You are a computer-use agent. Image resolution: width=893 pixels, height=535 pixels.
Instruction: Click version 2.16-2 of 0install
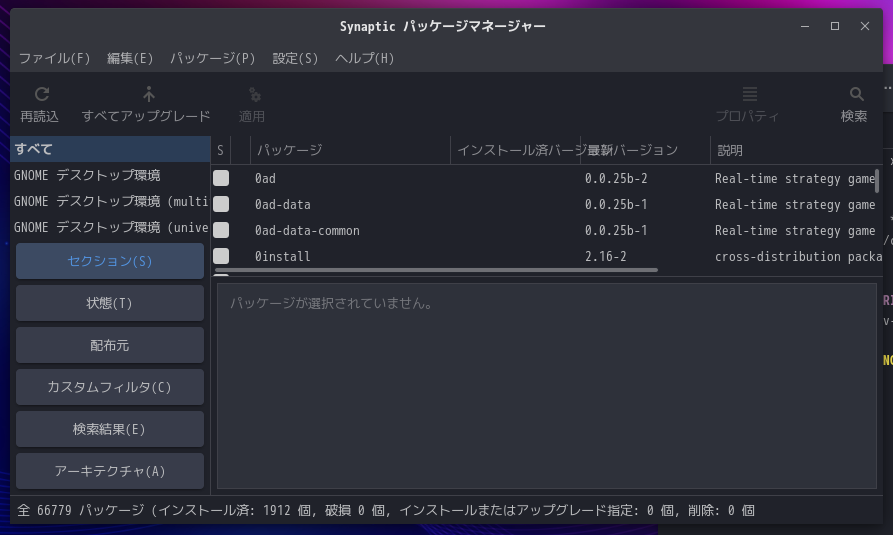[x=605, y=256]
